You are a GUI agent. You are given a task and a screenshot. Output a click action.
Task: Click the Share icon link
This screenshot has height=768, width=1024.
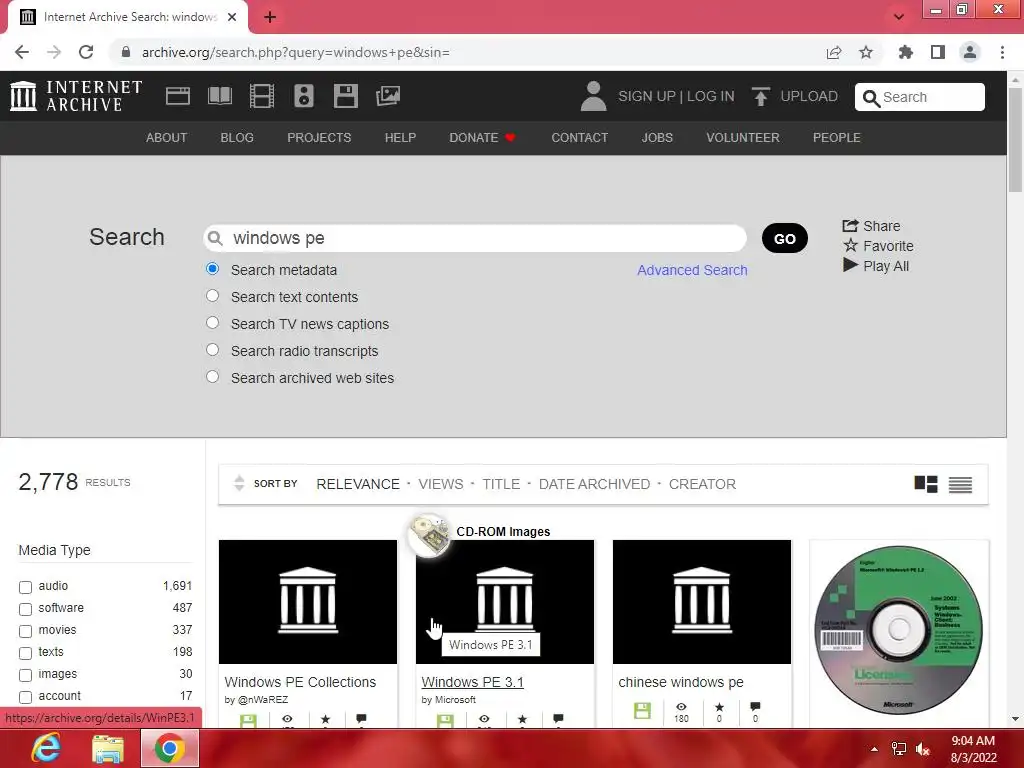coord(871,226)
